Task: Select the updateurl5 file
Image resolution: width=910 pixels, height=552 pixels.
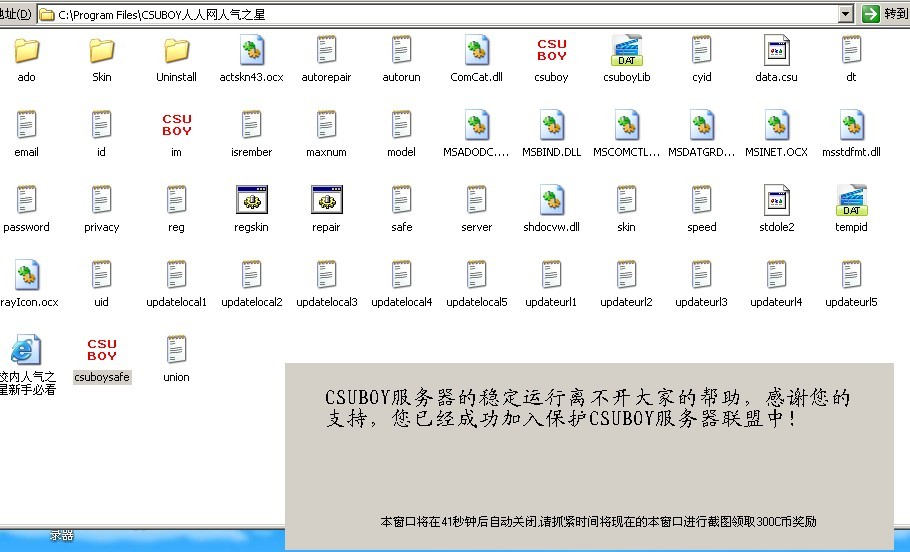Action: 851,275
